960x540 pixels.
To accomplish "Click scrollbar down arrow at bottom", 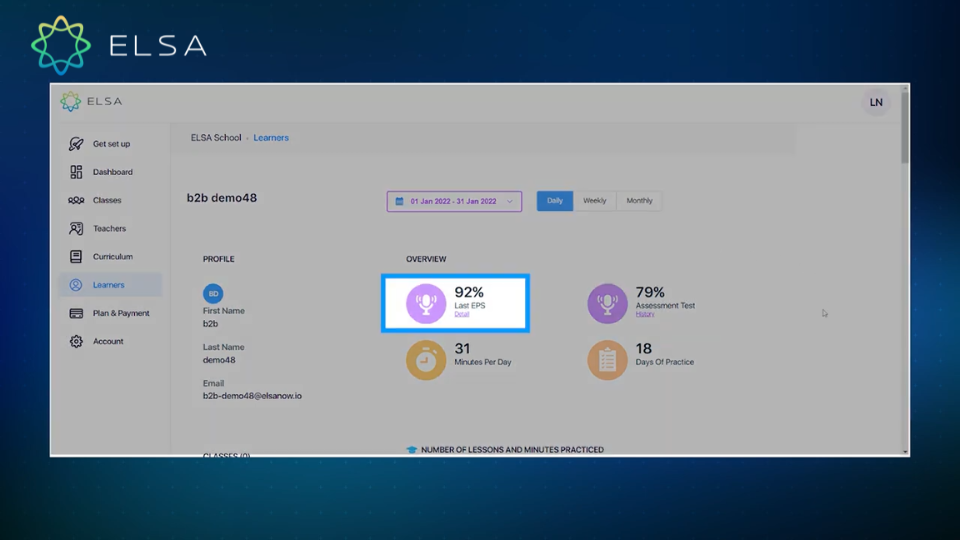I will (905, 452).
